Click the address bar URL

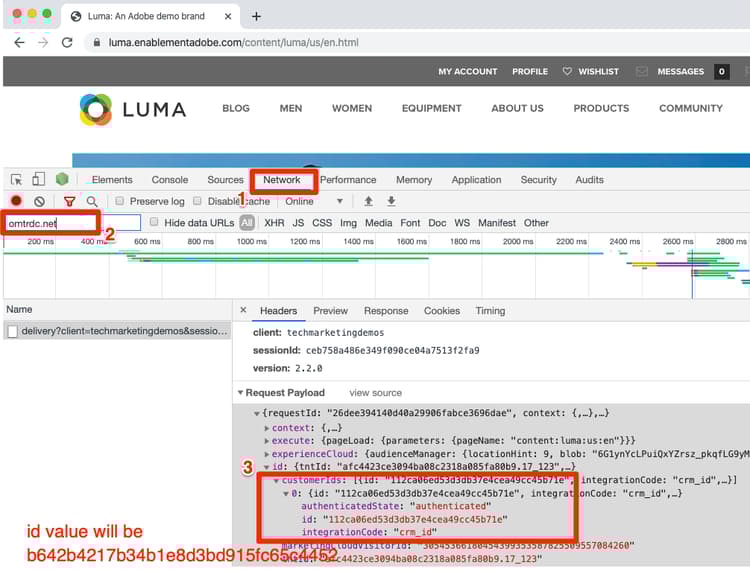(x=233, y=43)
